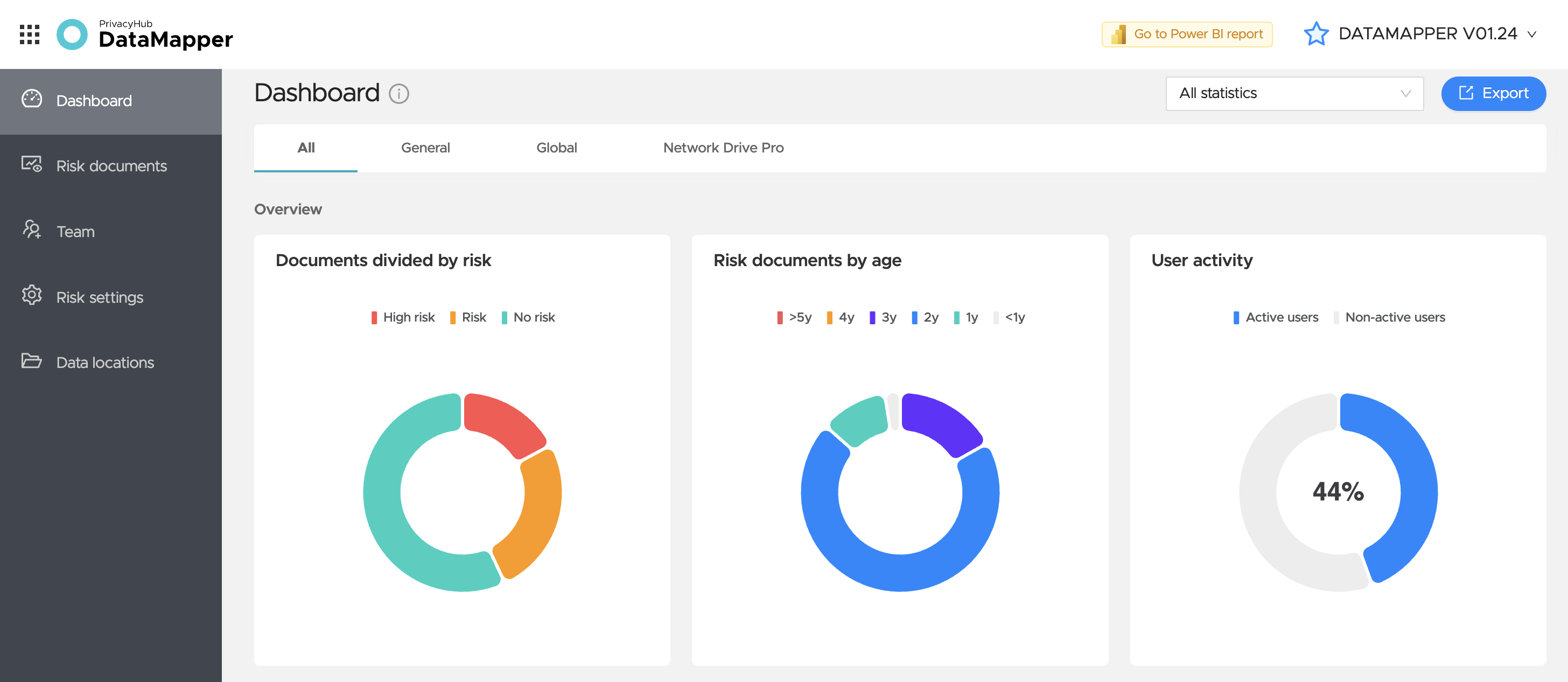This screenshot has height=682, width=1568.
Task: Open the All statistics dropdown
Action: click(1294, 93)
